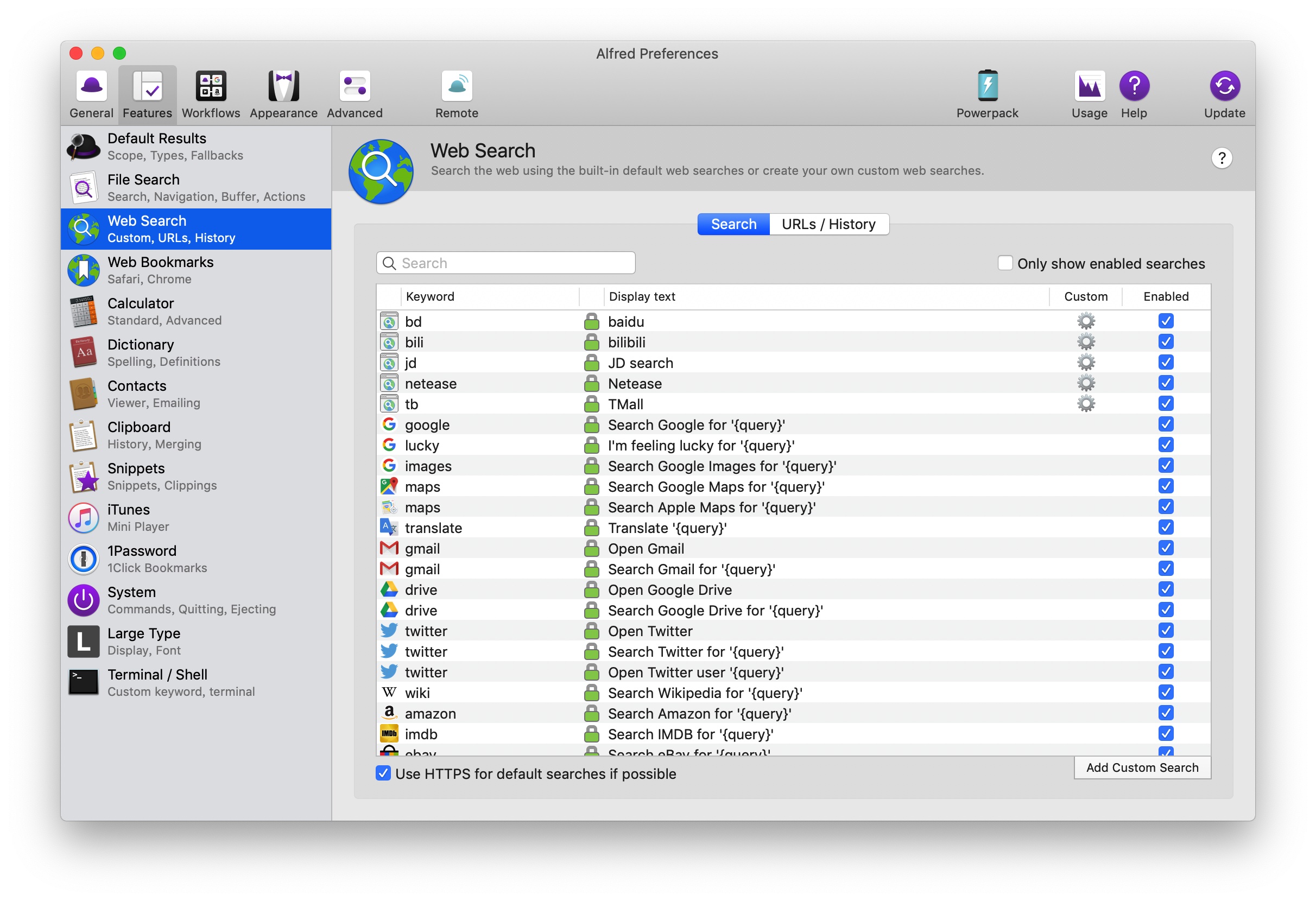This screenshot has width=1316, height=901.
Task: Sort by the Custom column header
Action: [1085, 297]
